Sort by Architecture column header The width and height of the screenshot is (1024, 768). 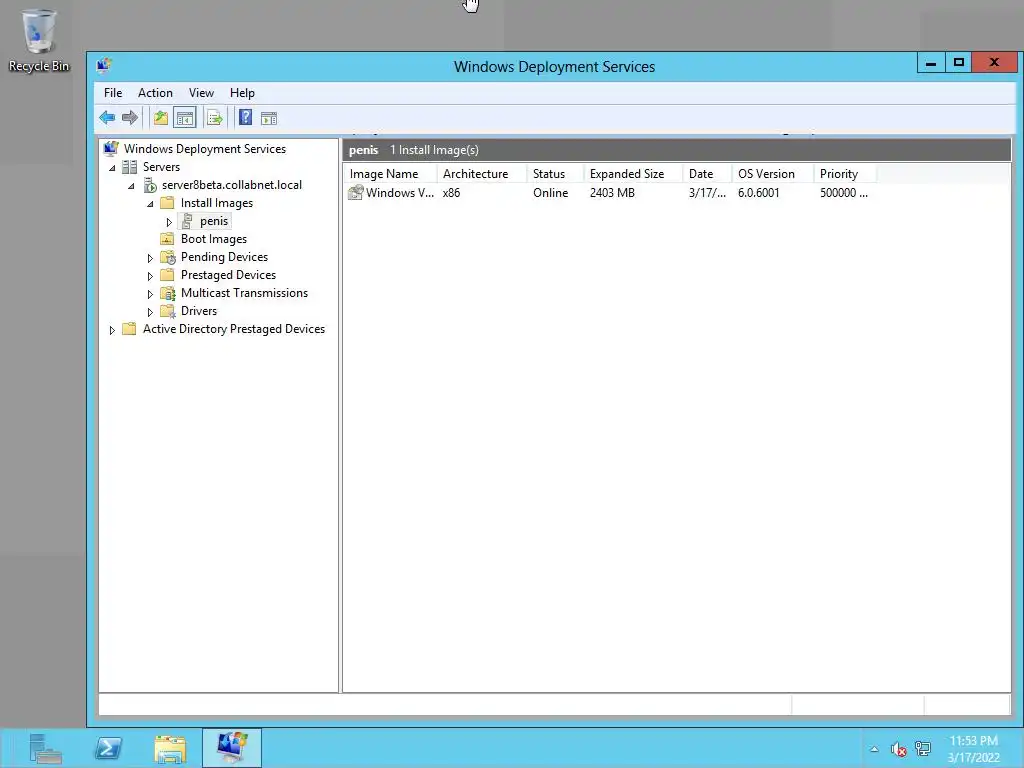click(481, 174)
